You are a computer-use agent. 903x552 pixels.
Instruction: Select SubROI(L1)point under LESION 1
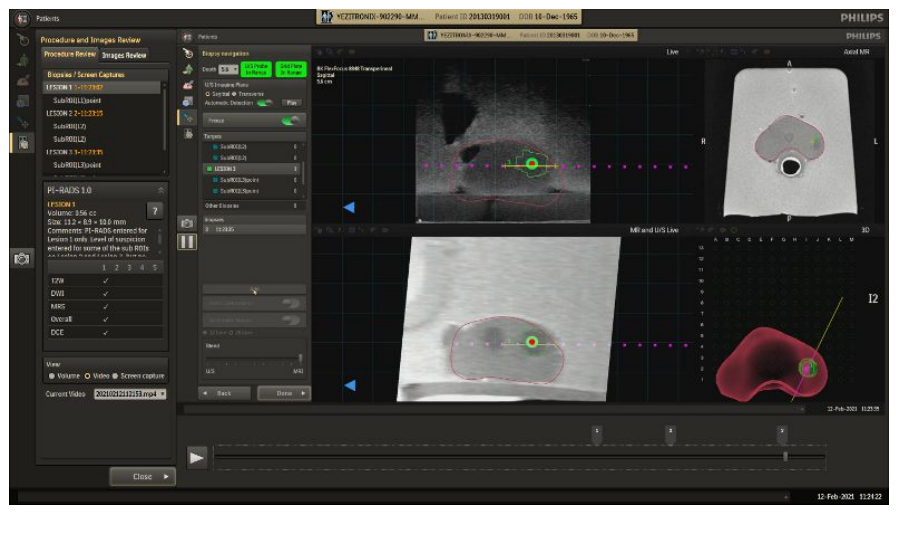[77, 101]
